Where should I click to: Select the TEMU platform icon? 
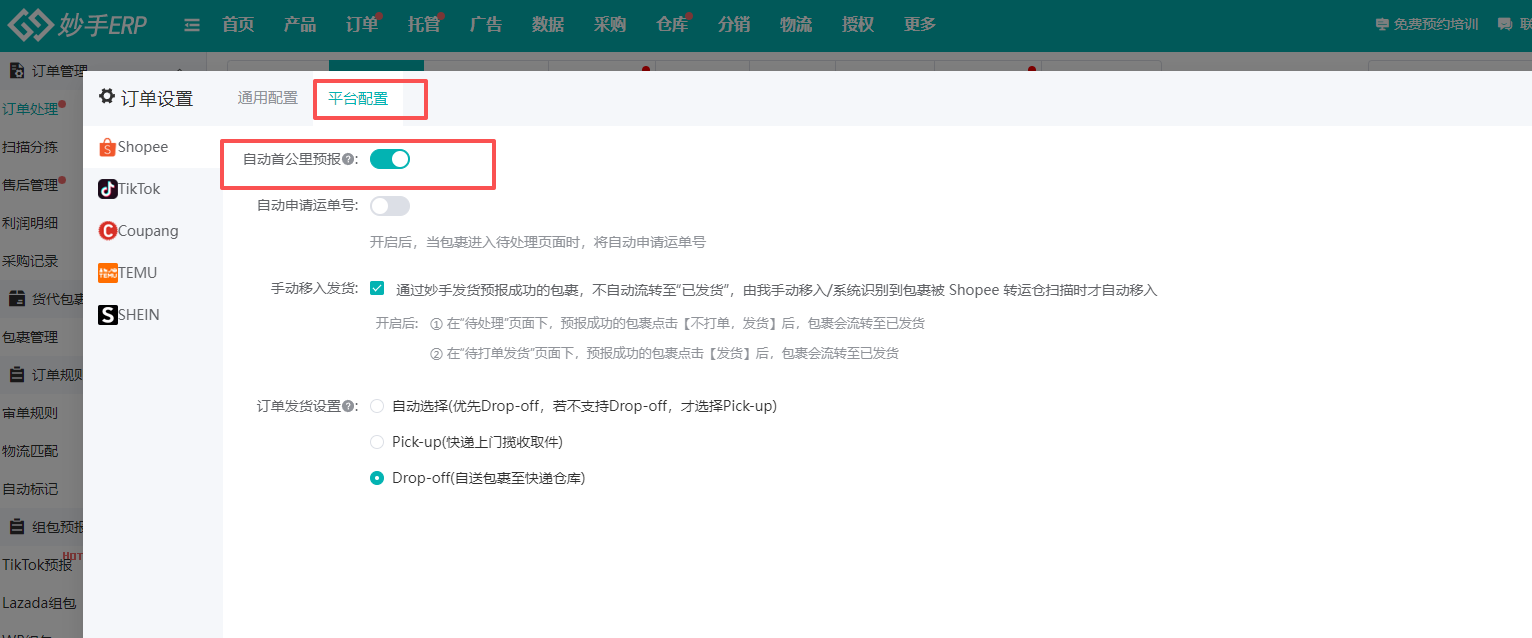click(x=107, y=272)
